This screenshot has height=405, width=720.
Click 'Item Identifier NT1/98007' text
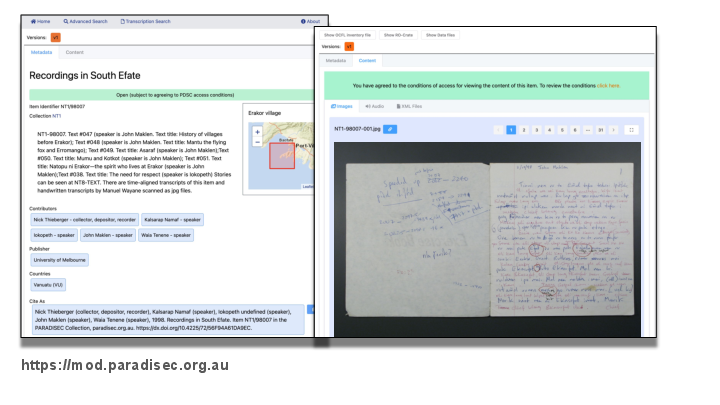(57, 107)
